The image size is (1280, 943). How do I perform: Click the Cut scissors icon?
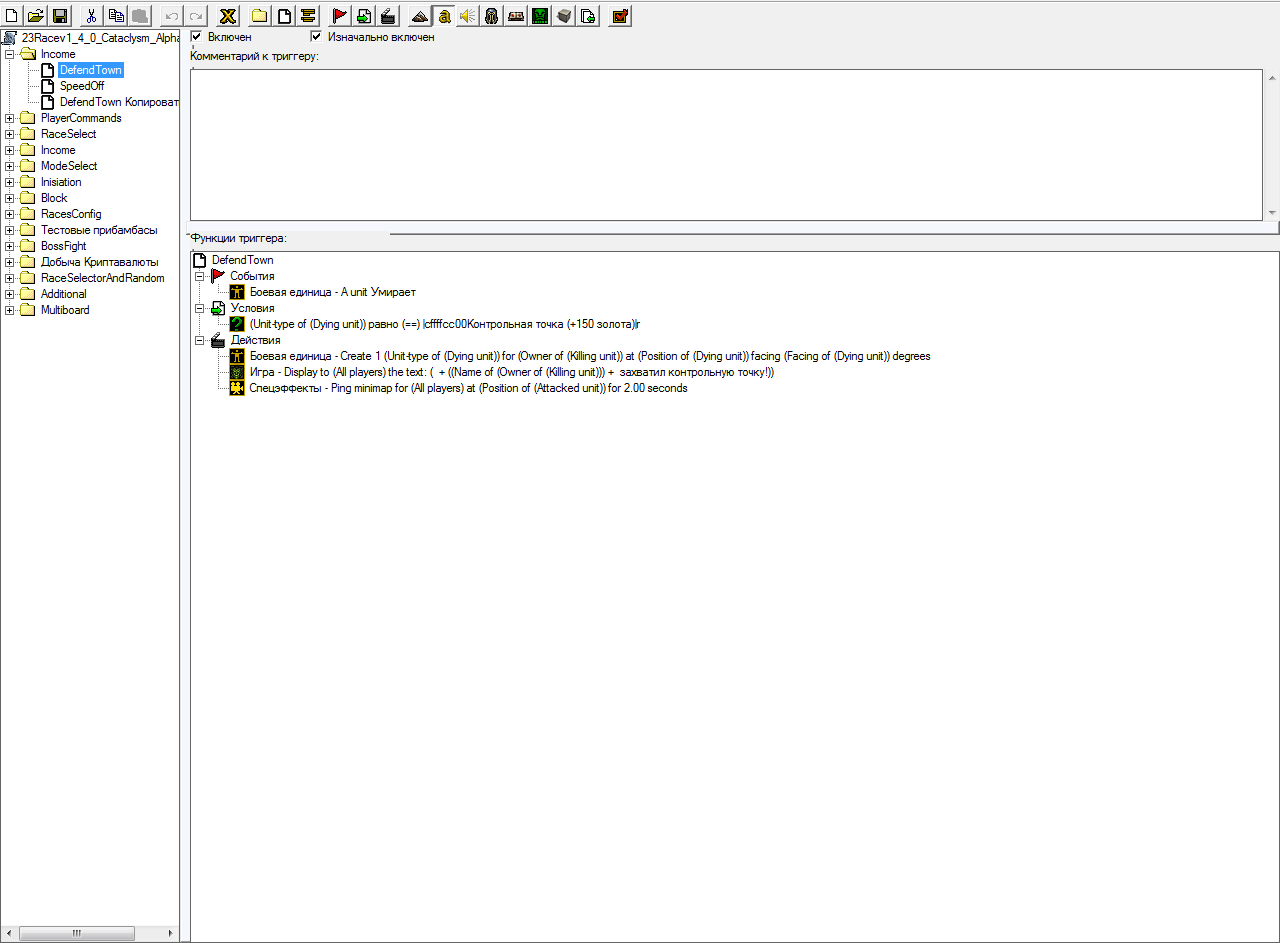(x=92, y=15)
